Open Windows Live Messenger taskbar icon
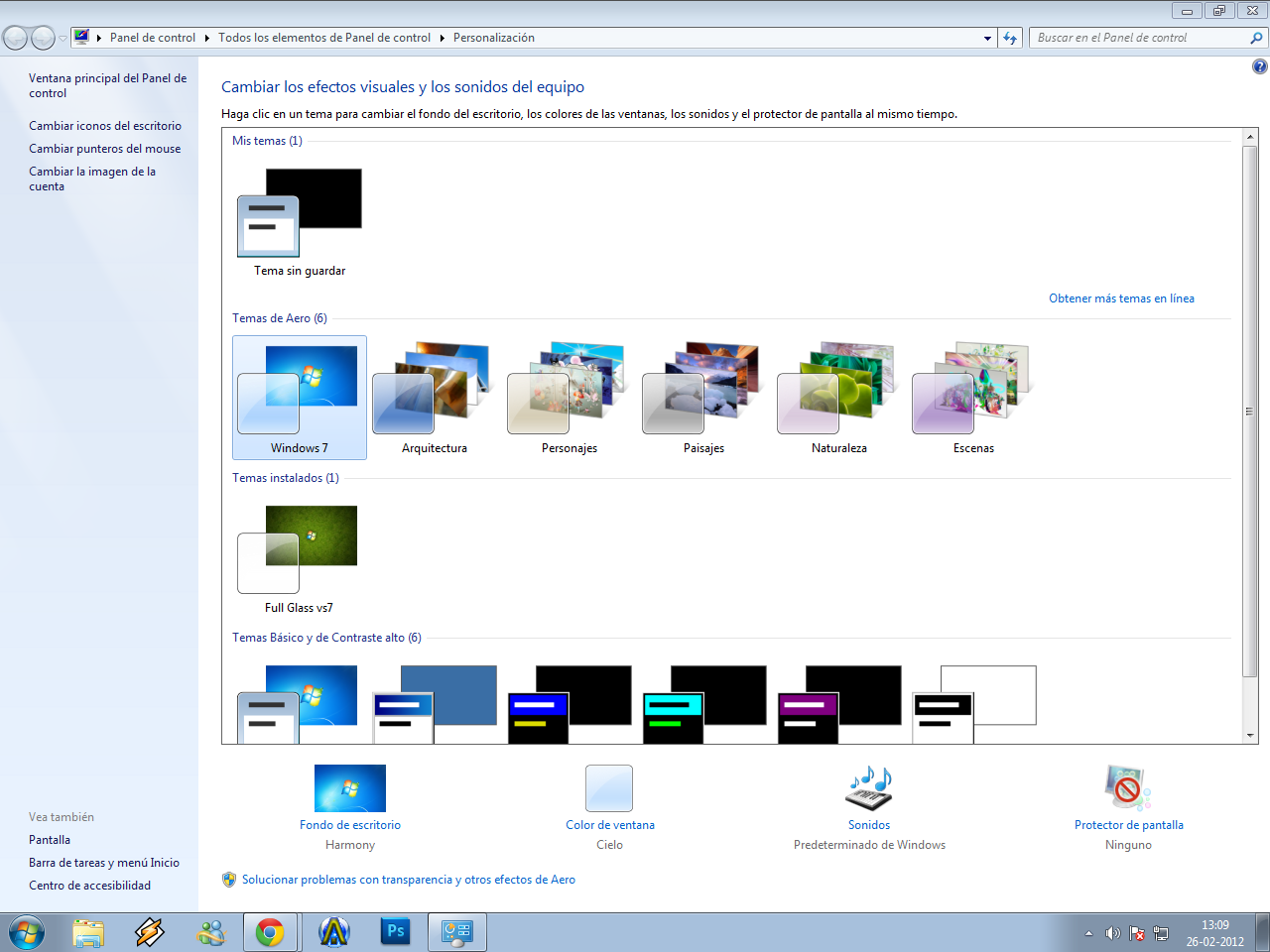The width and height of the screenshot is (1270, 952). 211,933
